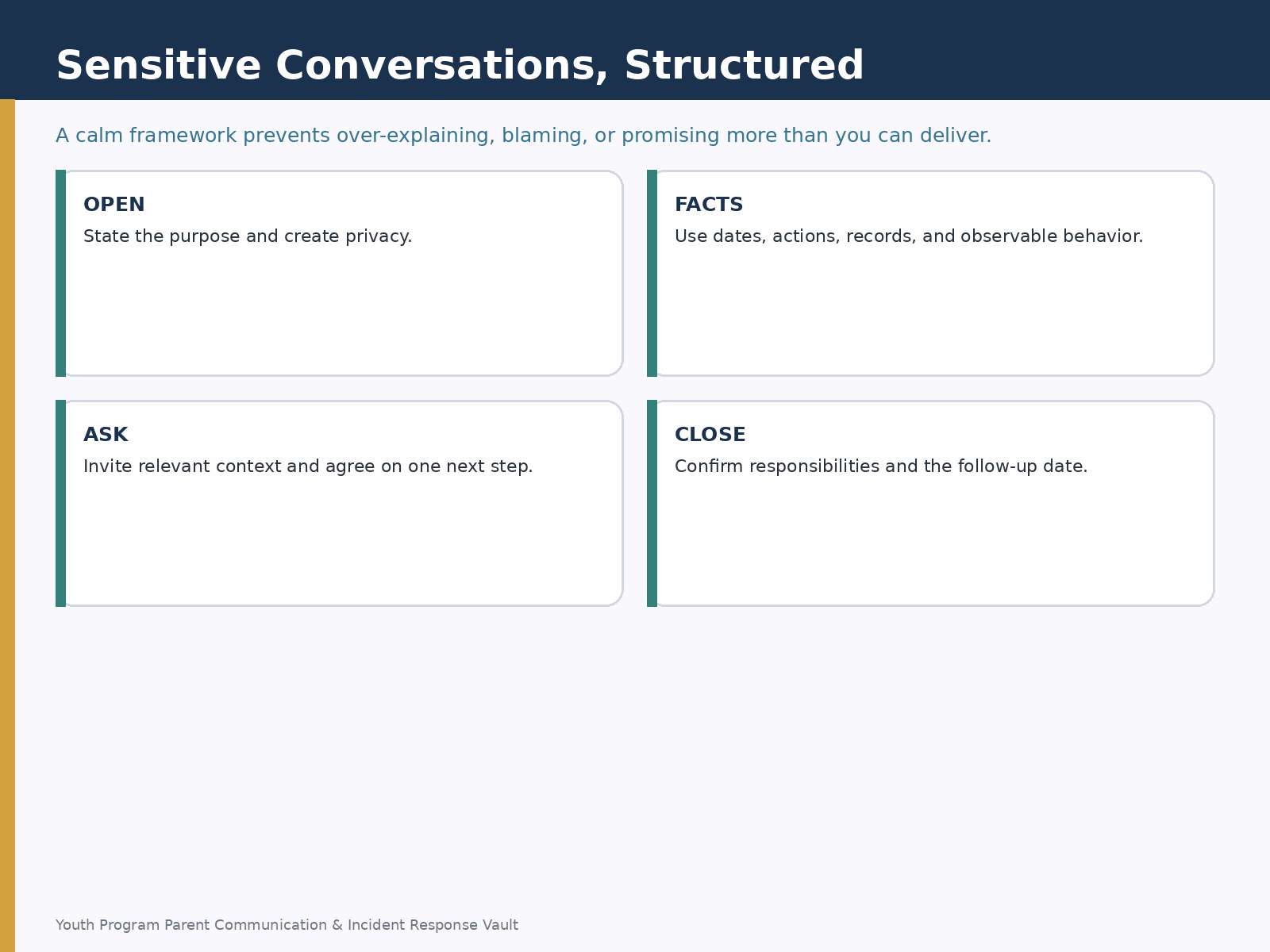Click the teal accent bar of ASK card
Viewport: 1270px width, 952px height.
click(60, 503)
